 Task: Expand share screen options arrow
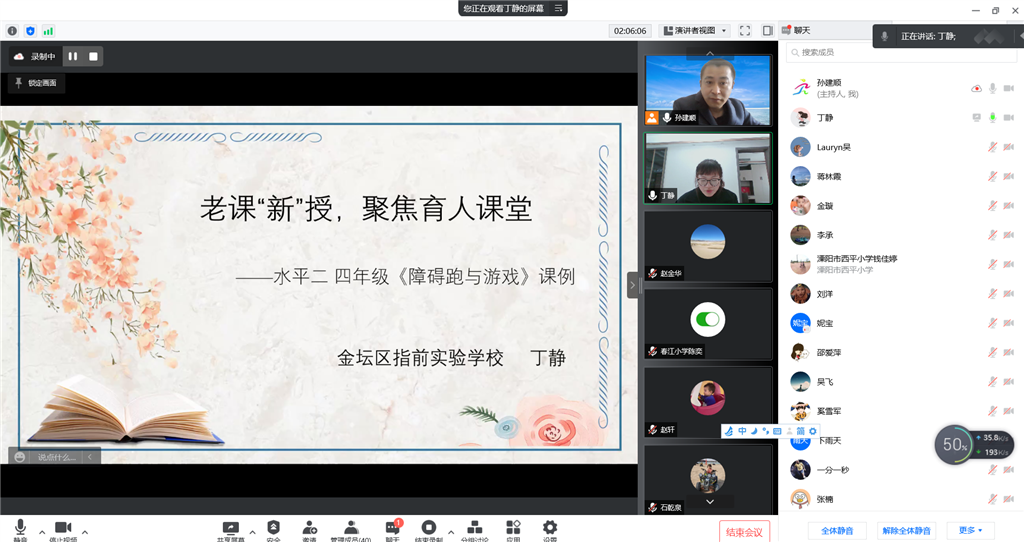pyautogui.click(x=252, y=532)
